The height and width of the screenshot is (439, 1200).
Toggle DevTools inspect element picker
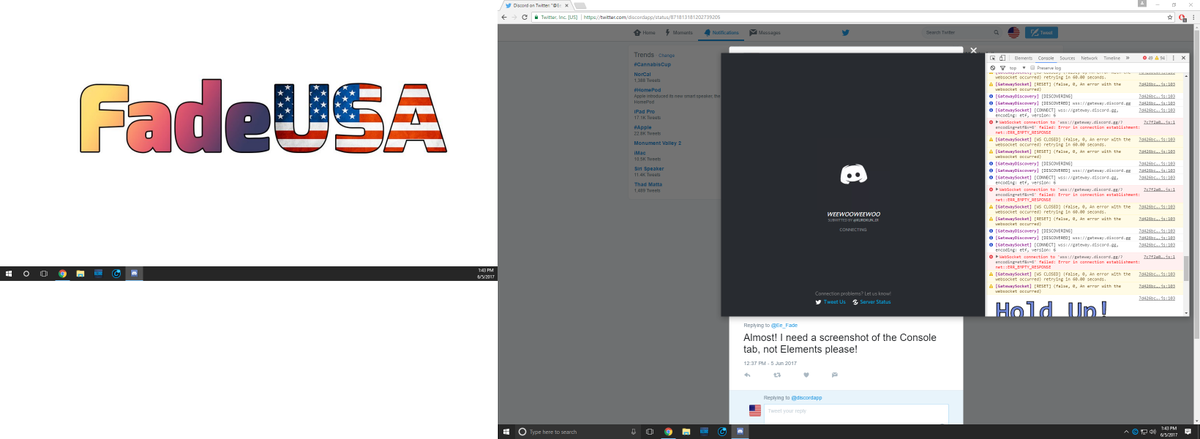click(993, 58)
